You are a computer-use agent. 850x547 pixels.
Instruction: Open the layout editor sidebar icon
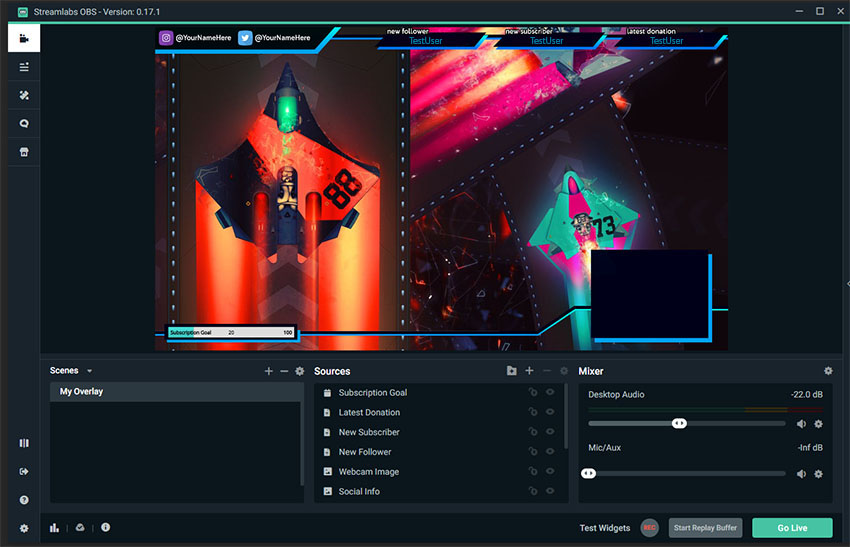pos(24,67)
